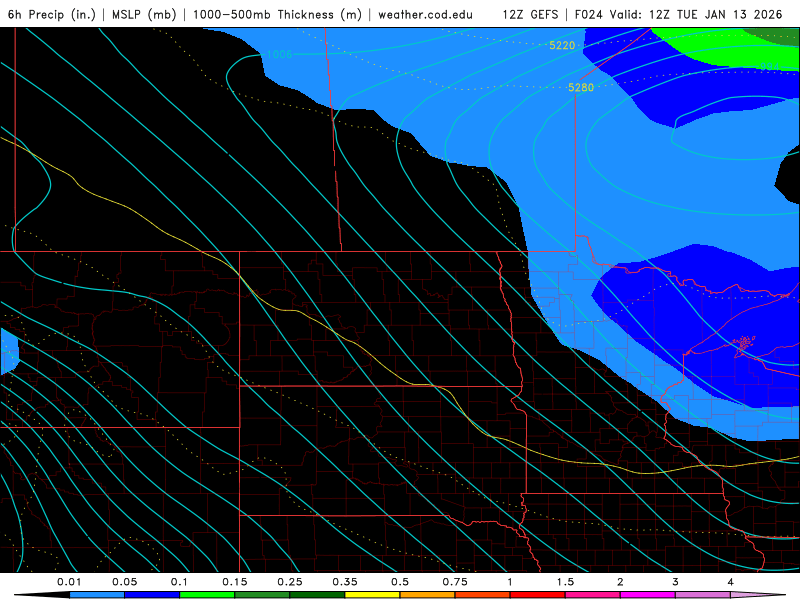
Task: Click the '3' legend value
Action: (x=676, y=582)
